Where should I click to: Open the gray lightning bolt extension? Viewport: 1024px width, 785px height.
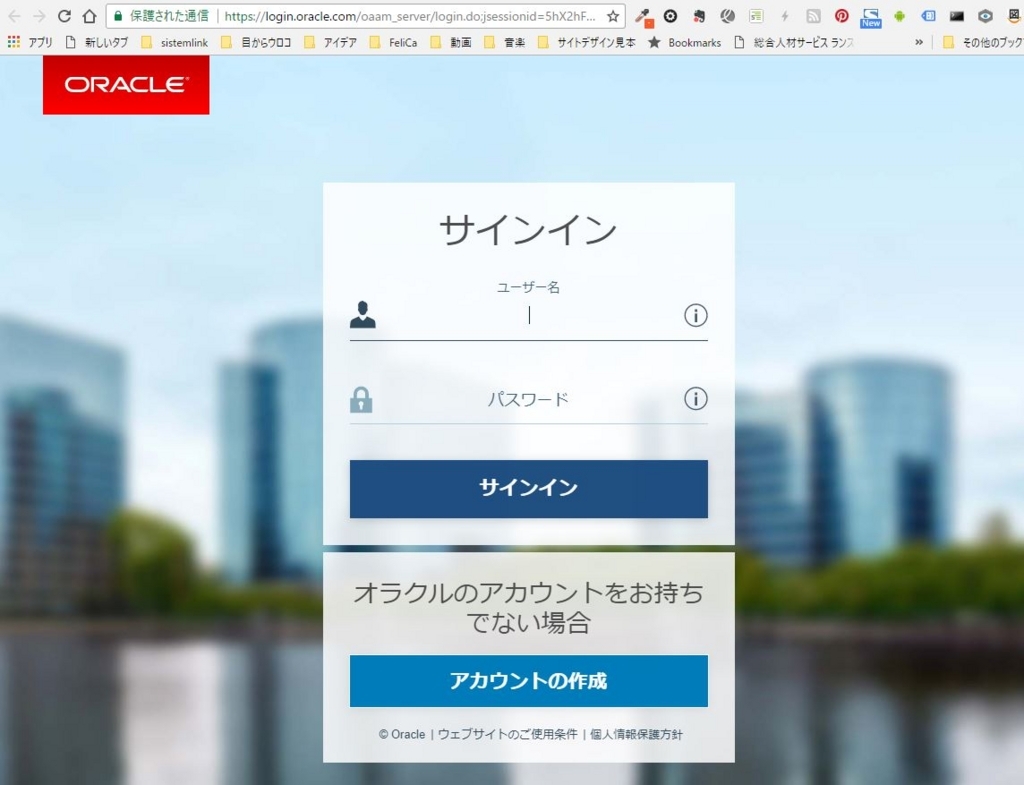(785, 16)
